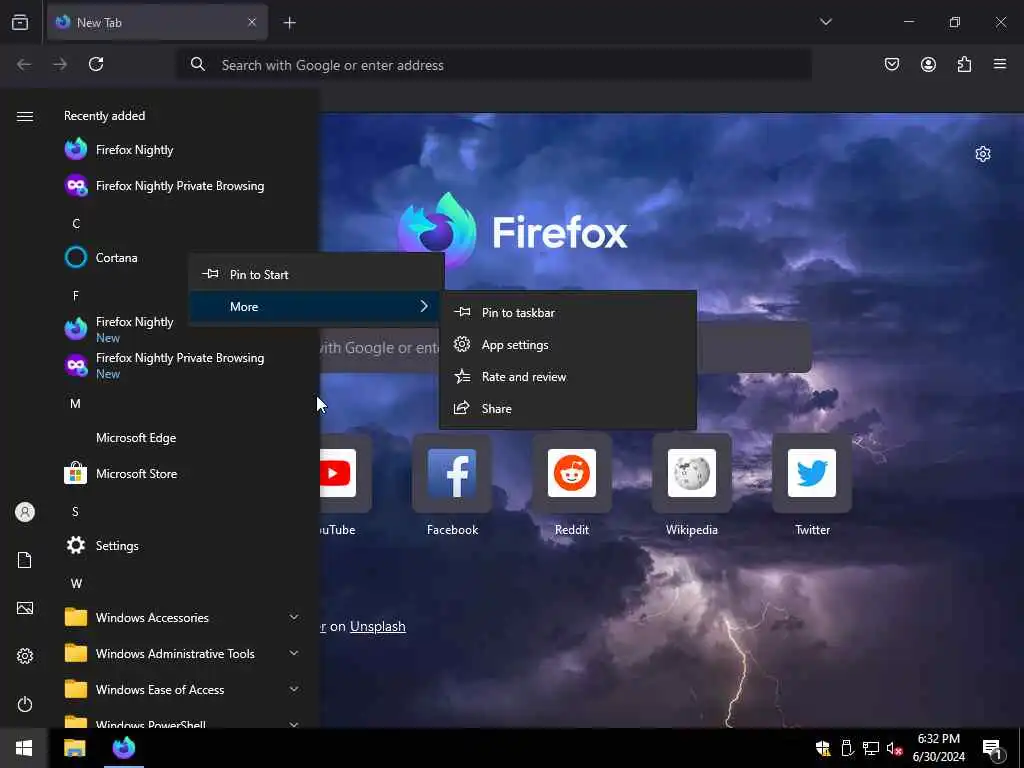
Task: Close the New Tab tab
Action: tap(252, 22)
